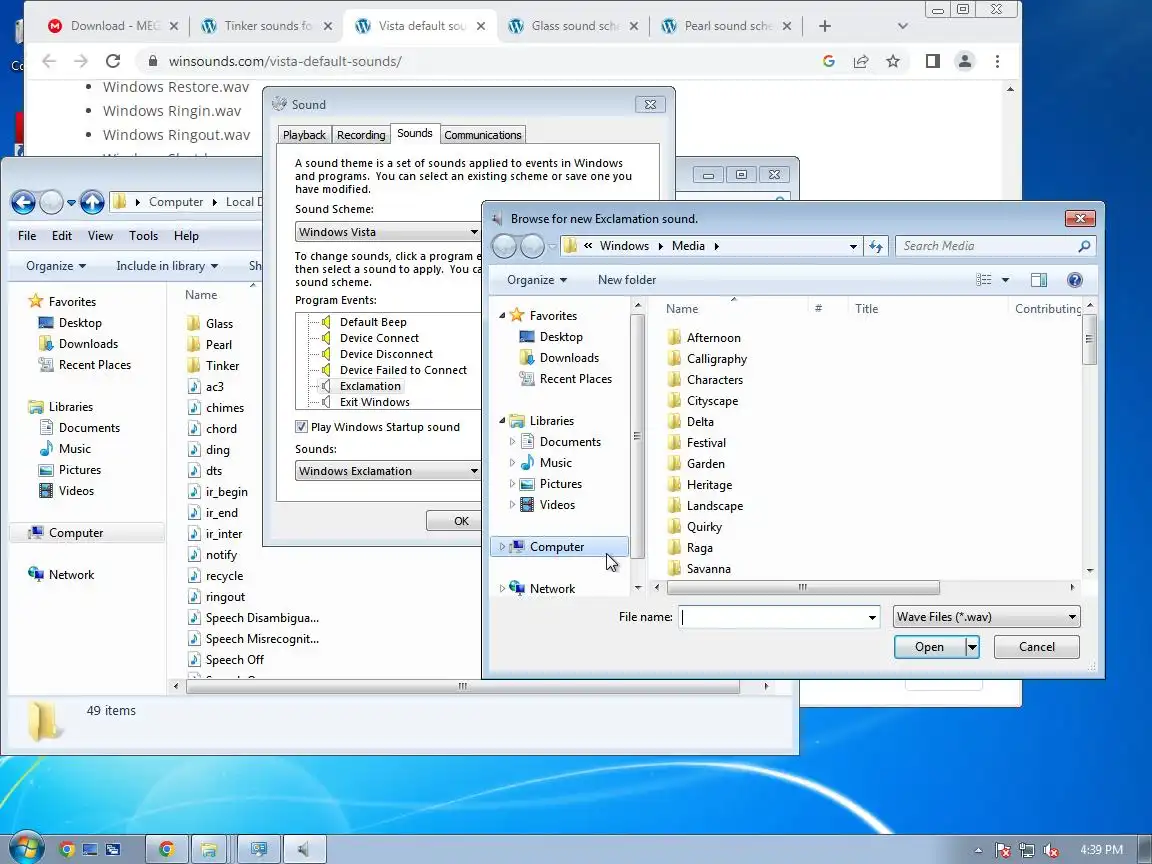Toggle Play Windows Startup sound checkbox
Screen dimensions: 1152x864
click(x=300, y=427)
